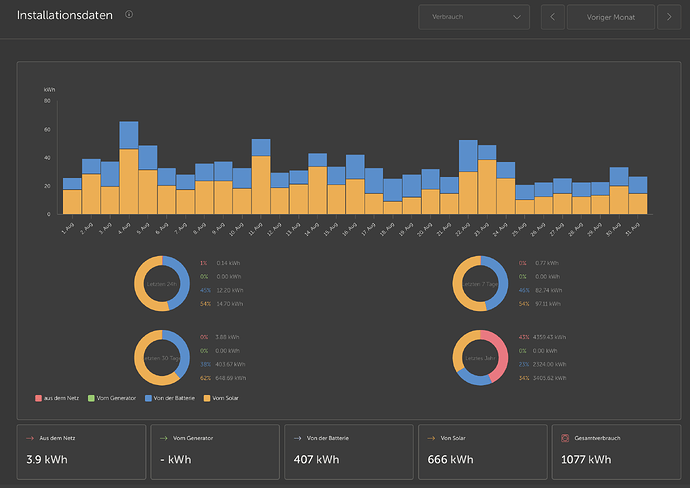Click the 45% battery share of last 24h
The height and width of the screenshot is (488, 690).
tap(205, 290)
